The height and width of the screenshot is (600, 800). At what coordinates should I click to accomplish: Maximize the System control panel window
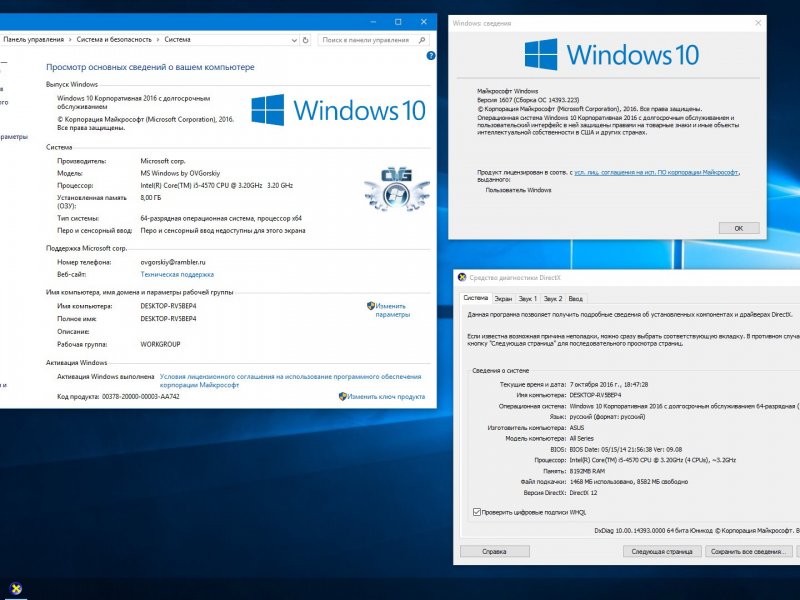click(398, 22)
